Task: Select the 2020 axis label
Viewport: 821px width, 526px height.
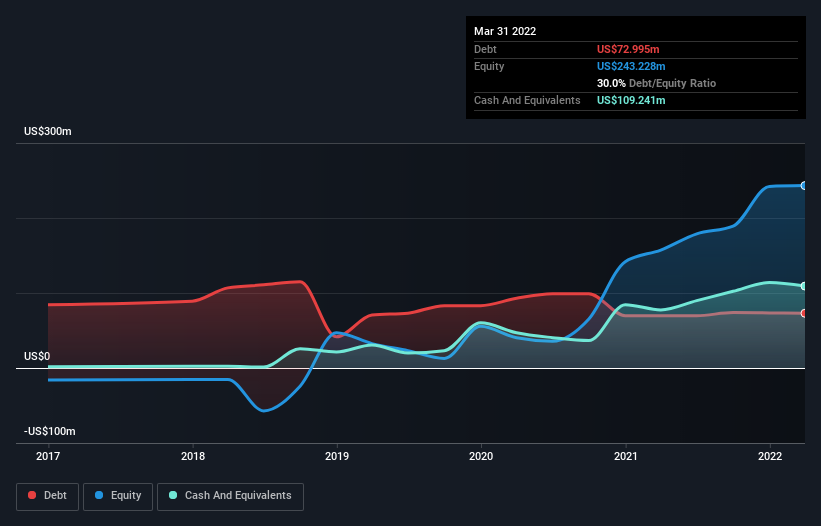Action: click(x=481, y=456)
